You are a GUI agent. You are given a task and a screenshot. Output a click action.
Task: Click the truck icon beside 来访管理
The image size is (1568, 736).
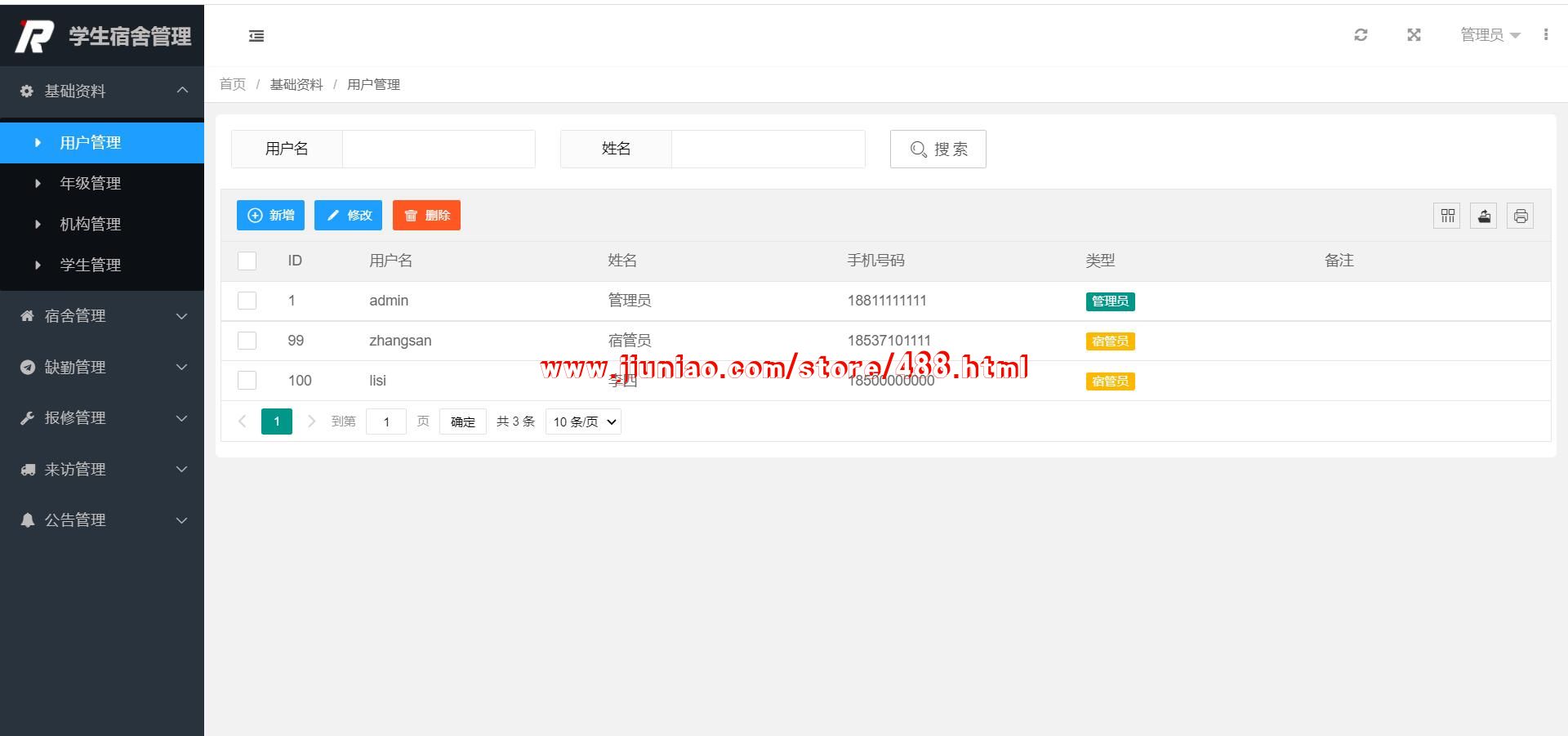coord(27,469)
